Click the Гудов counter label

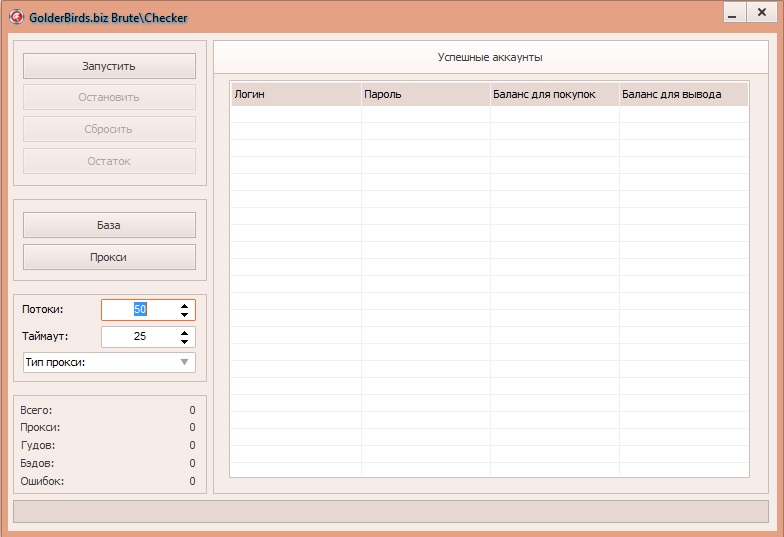[x=38, y=446]
